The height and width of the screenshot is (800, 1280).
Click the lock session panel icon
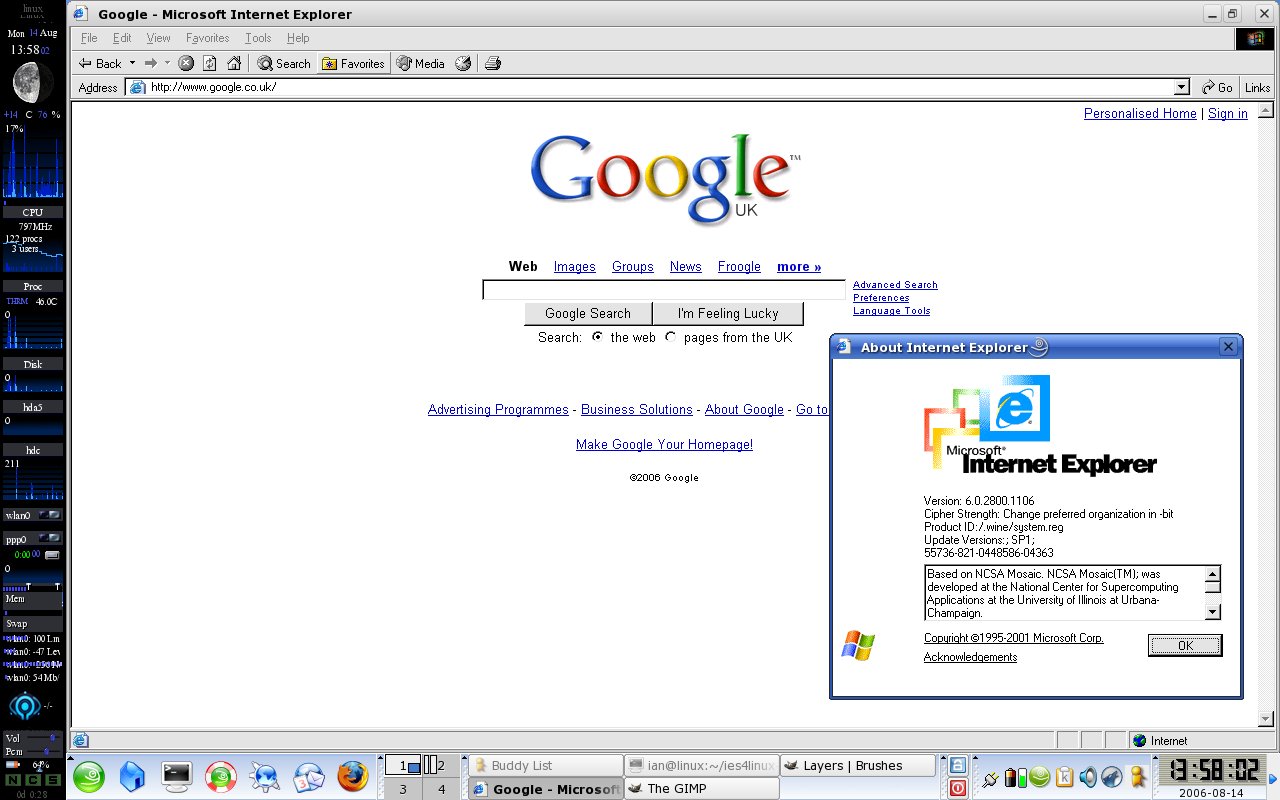tap(957, 766)
